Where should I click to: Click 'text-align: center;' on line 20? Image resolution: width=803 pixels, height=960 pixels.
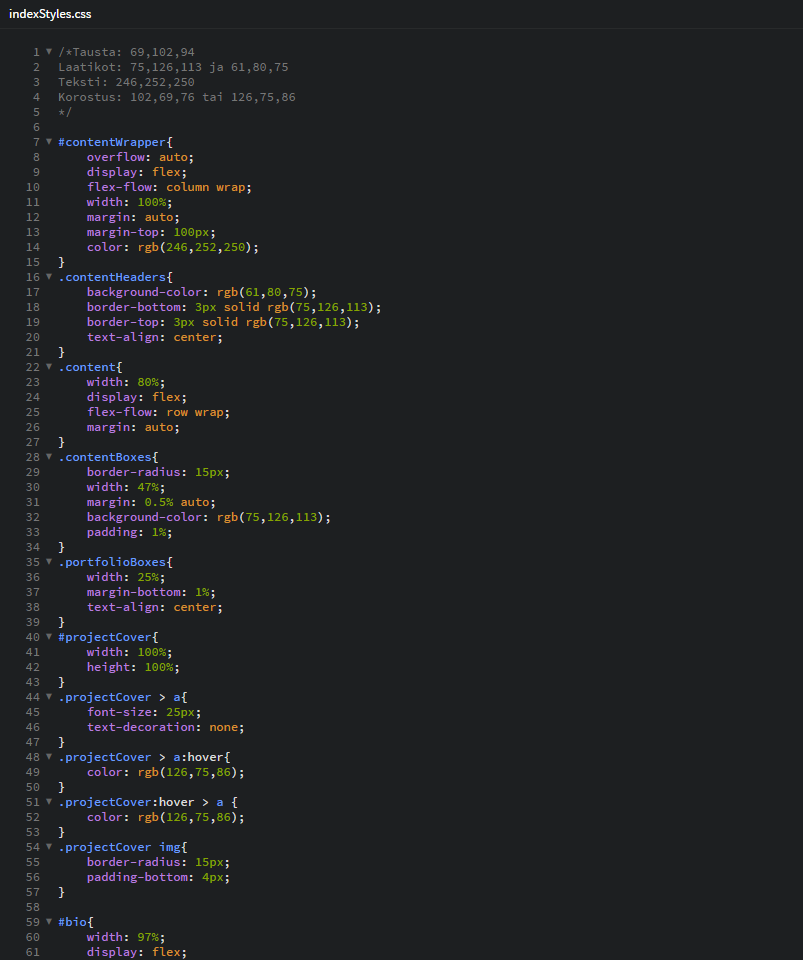[x=155, y=337]
